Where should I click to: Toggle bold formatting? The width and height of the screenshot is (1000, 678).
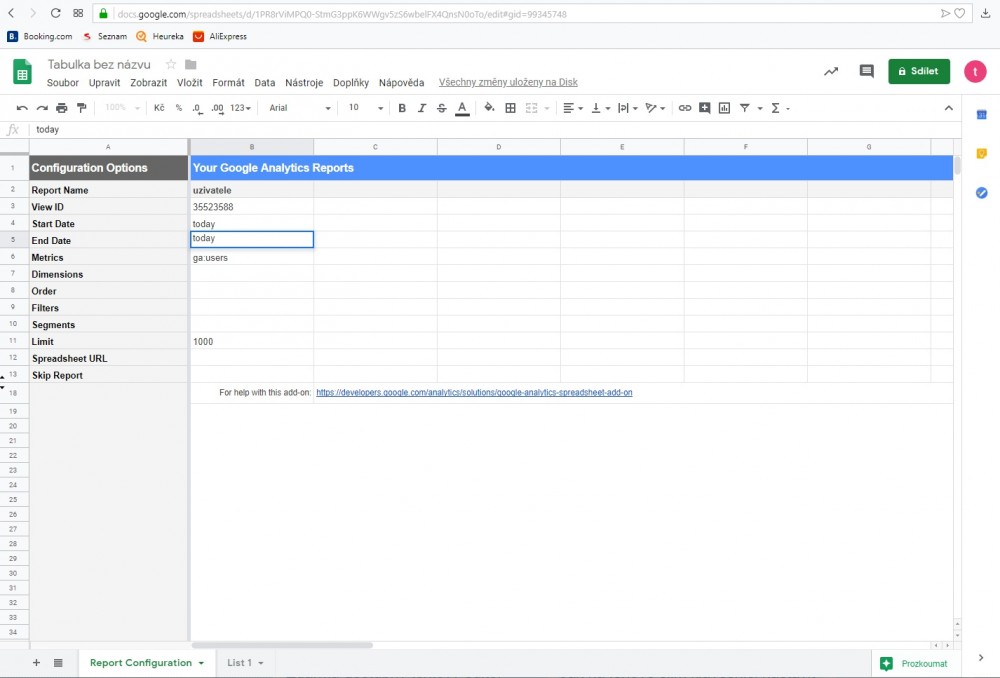[x=402, y=108]
